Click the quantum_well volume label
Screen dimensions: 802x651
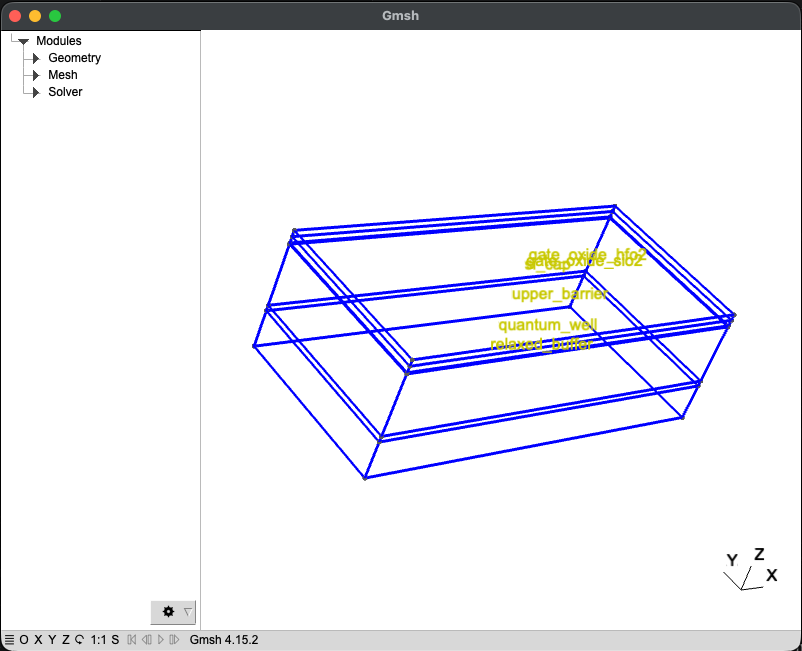click(548, 325)
